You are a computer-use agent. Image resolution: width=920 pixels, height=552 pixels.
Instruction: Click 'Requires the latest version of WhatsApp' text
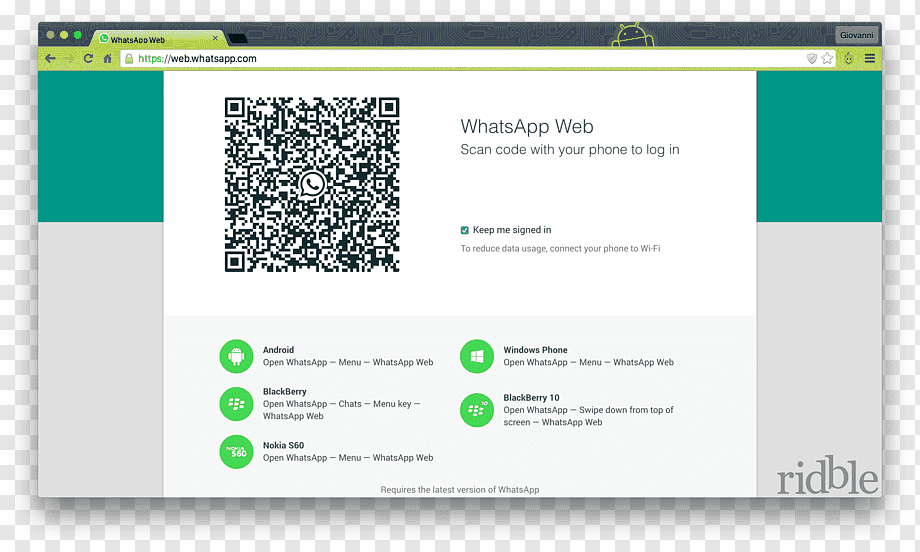[460, 490]
